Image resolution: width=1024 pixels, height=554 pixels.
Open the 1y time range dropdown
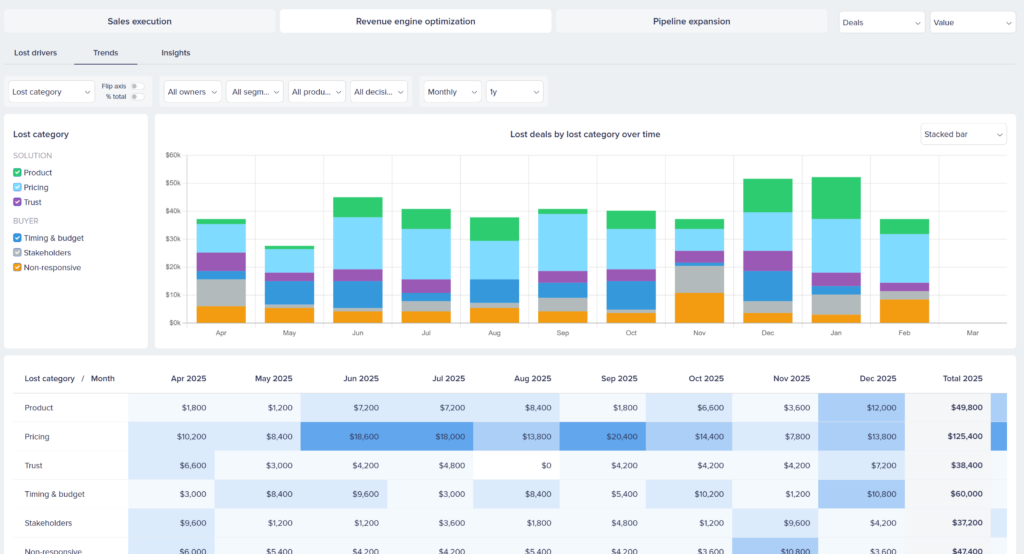pyautogui.click(x=514, y=92)
